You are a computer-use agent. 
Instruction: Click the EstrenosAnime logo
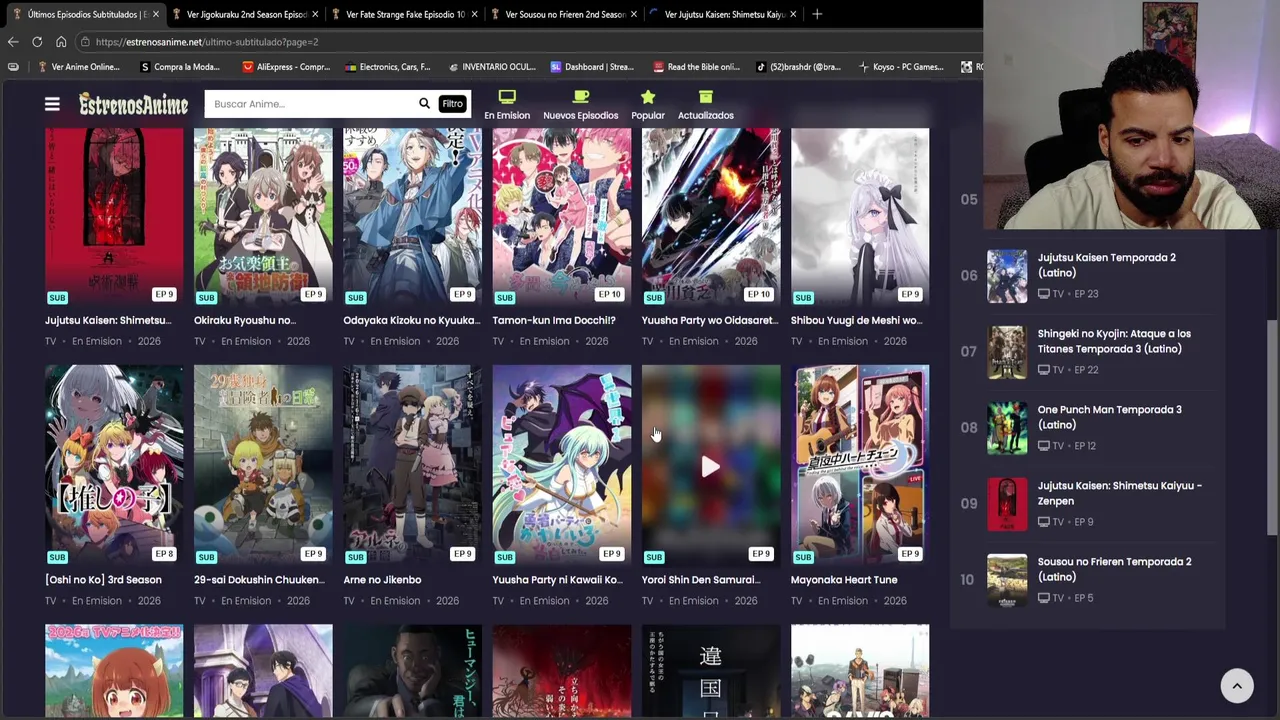(x=133, y=104)
